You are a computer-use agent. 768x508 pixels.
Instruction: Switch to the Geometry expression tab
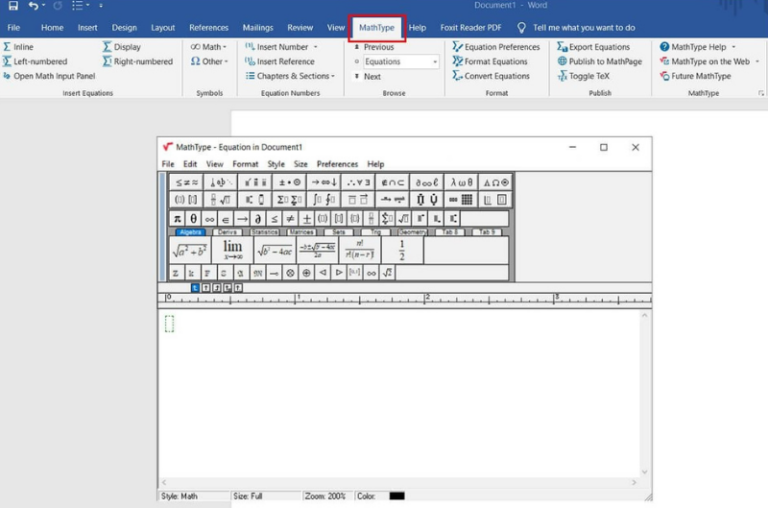pos(412,232)
